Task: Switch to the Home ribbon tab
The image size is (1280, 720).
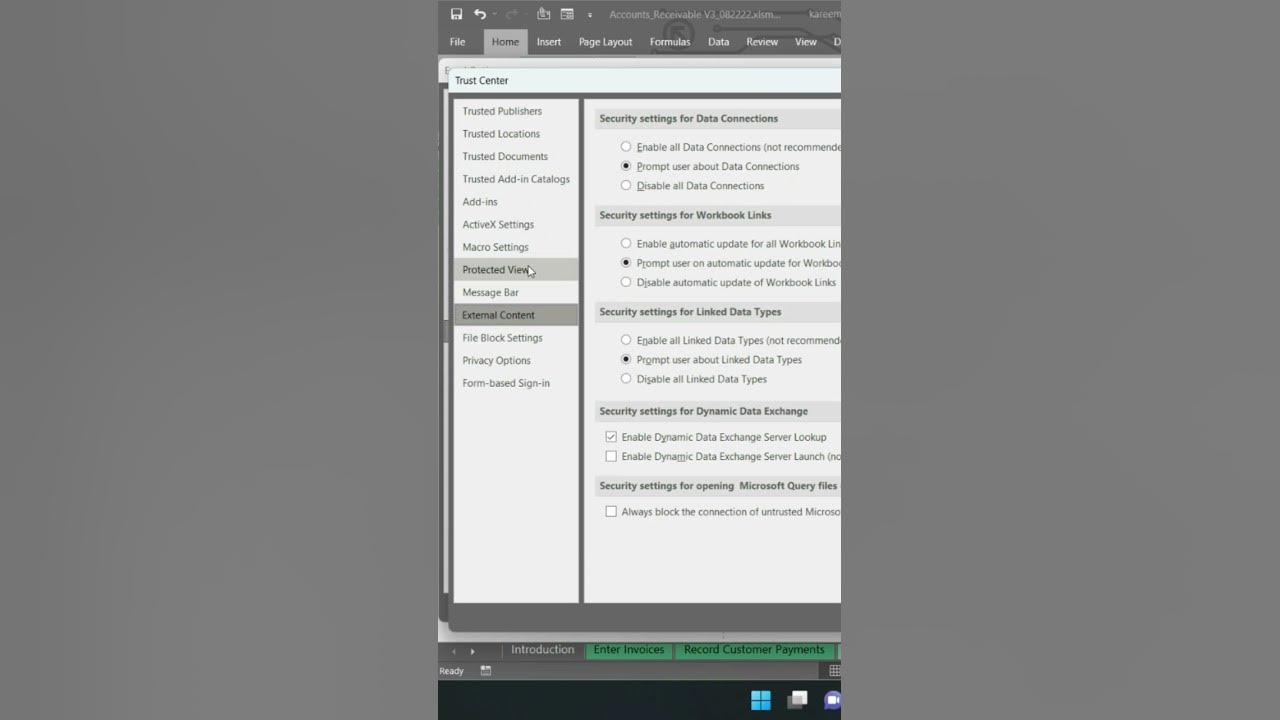Action: [x=505, y=42]
